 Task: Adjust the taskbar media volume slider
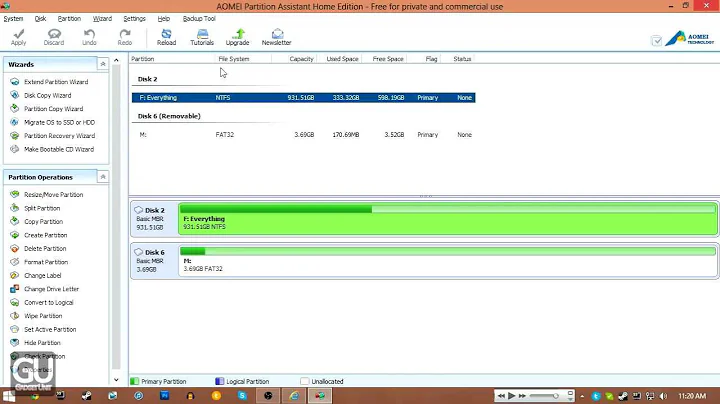(x=545, y=396)
